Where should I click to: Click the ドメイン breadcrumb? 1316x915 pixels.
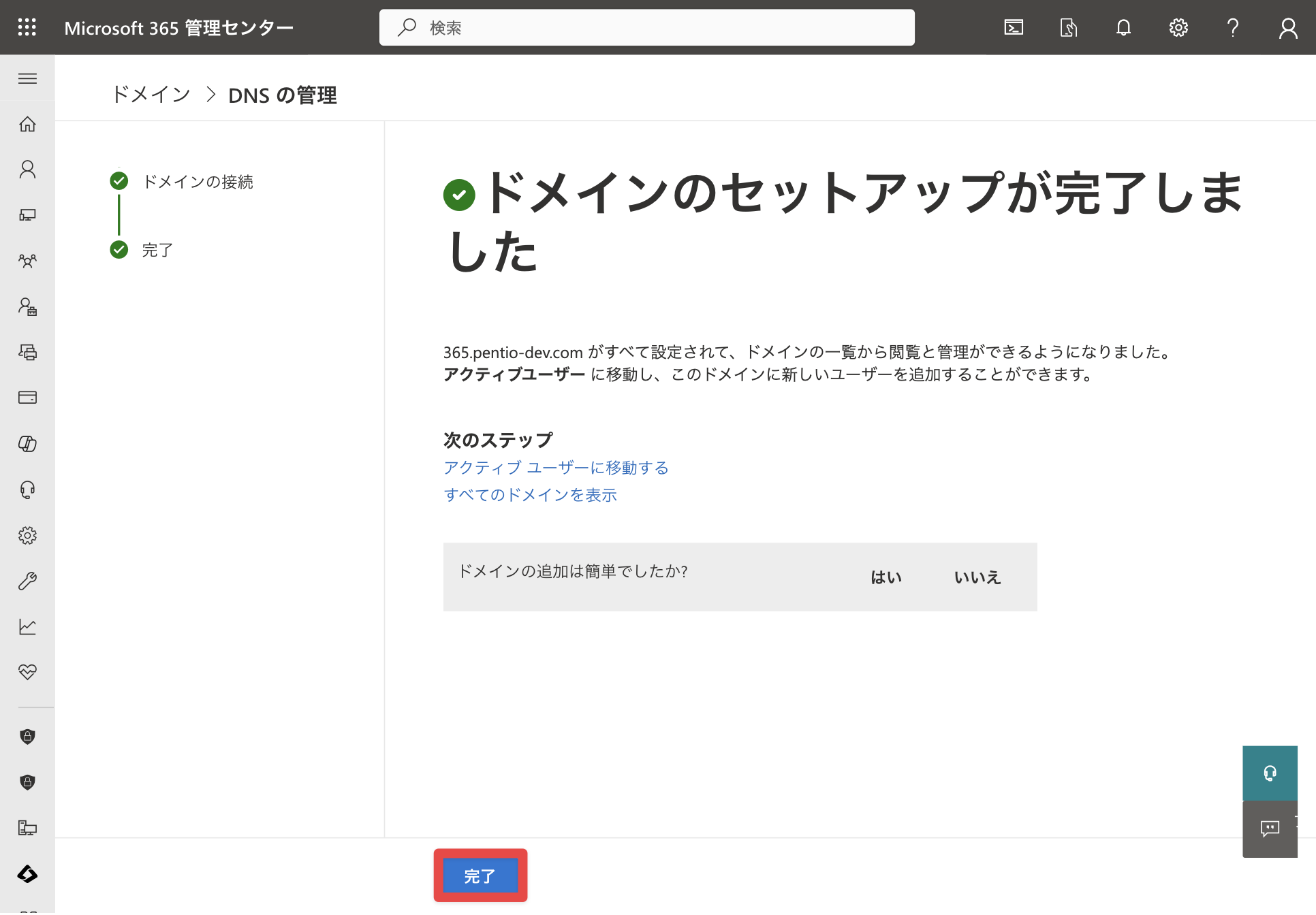tap(151, 95)
